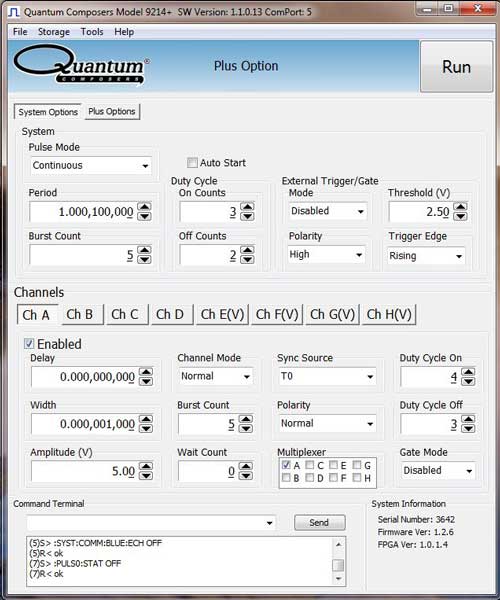500x600 pixels.
Task: Lower Amplitude (V) with down arrow
Action: pyautogui.click(x=146, y=476)
